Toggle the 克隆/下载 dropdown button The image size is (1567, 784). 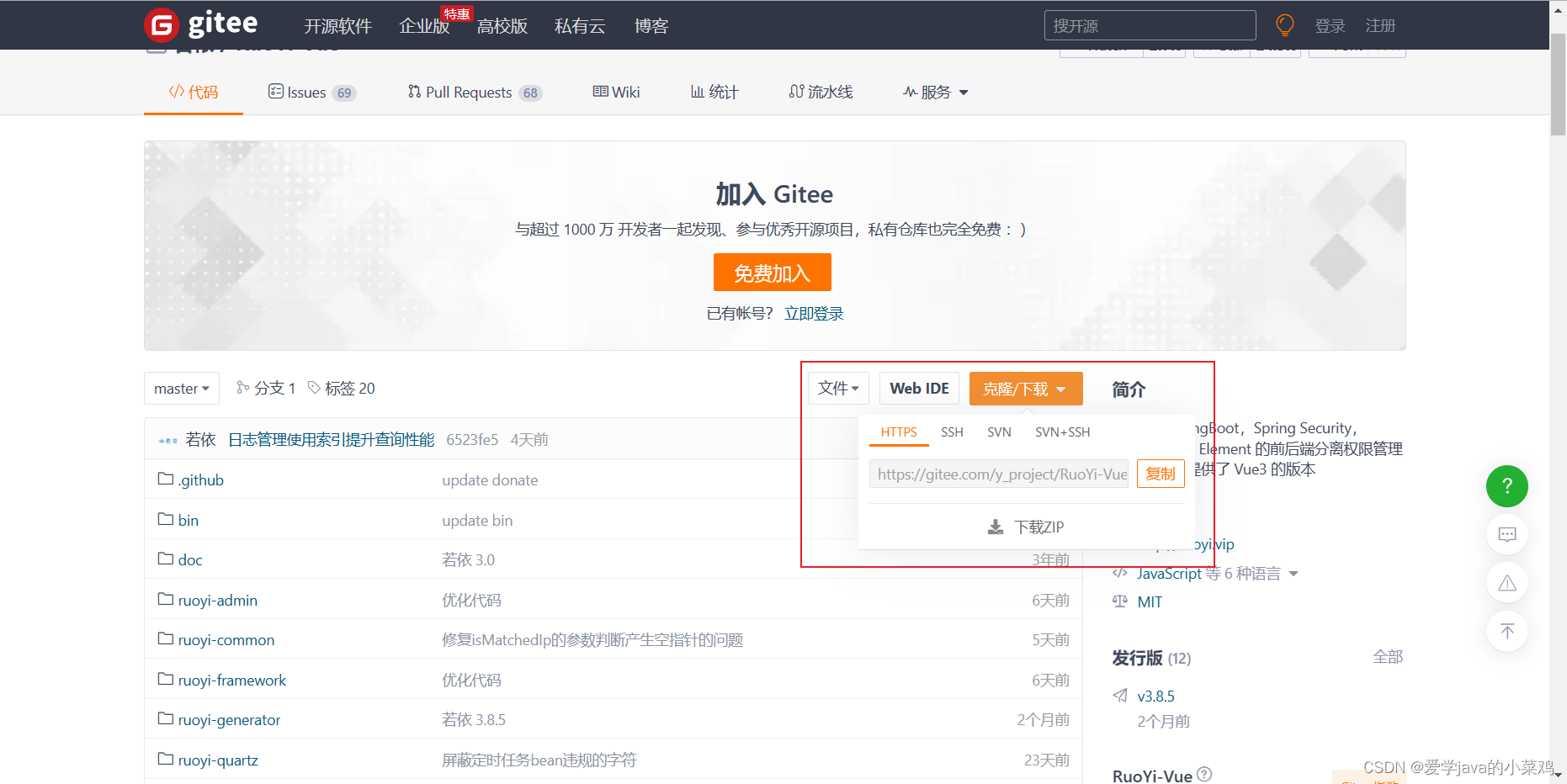click(1026, 389)
